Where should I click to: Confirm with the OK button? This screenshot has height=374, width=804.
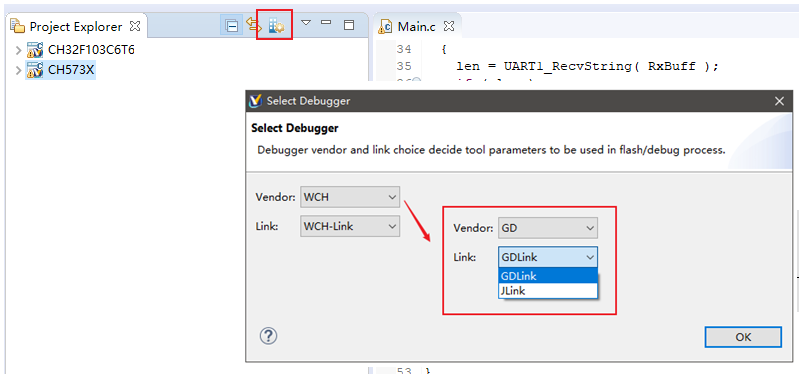pyautogui.click(x=743, y=337)
